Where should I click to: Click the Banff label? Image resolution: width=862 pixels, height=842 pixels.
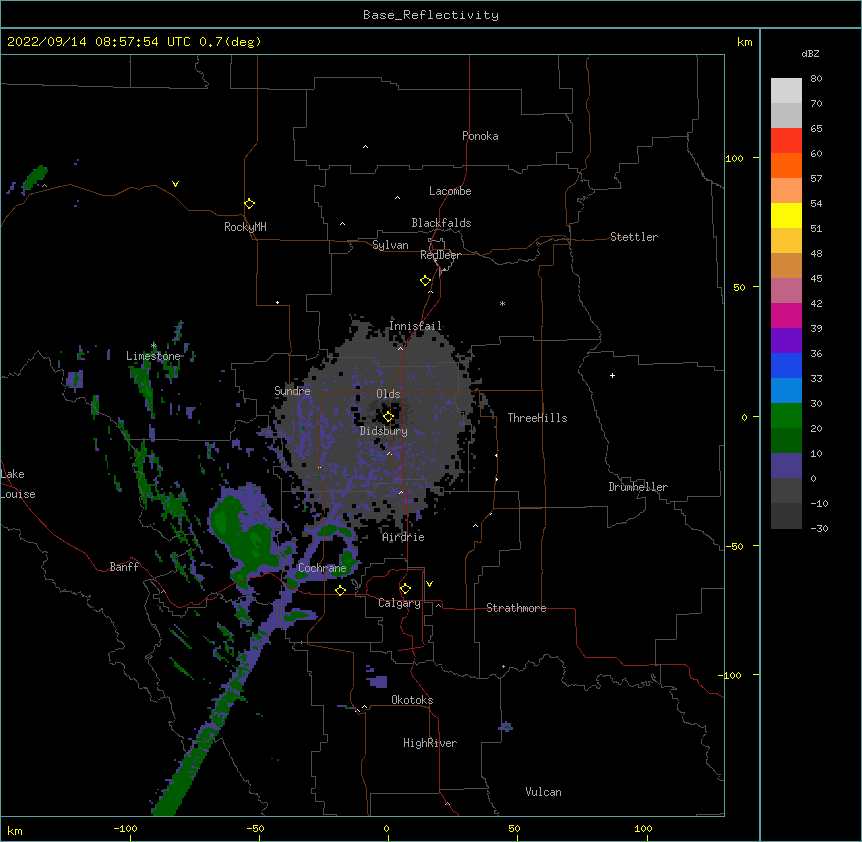124,567
